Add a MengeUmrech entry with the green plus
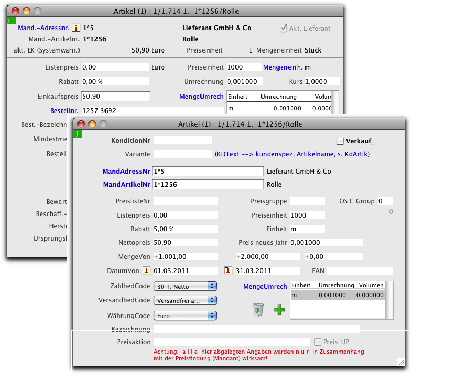 coord(279,310)
